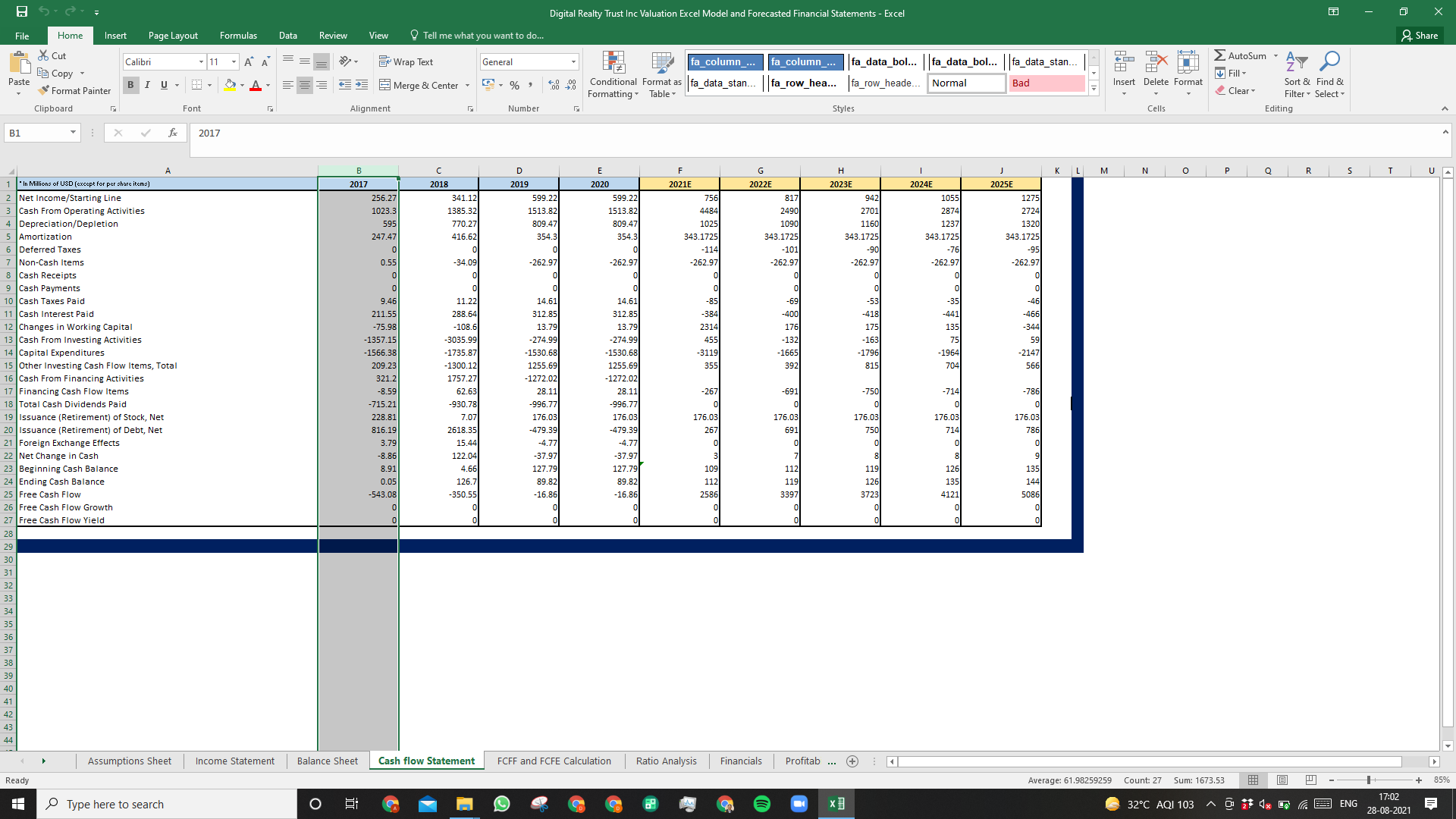Expand the cell Styles gallery
Screen dimensions: 1456x819
coord(1094,89)
